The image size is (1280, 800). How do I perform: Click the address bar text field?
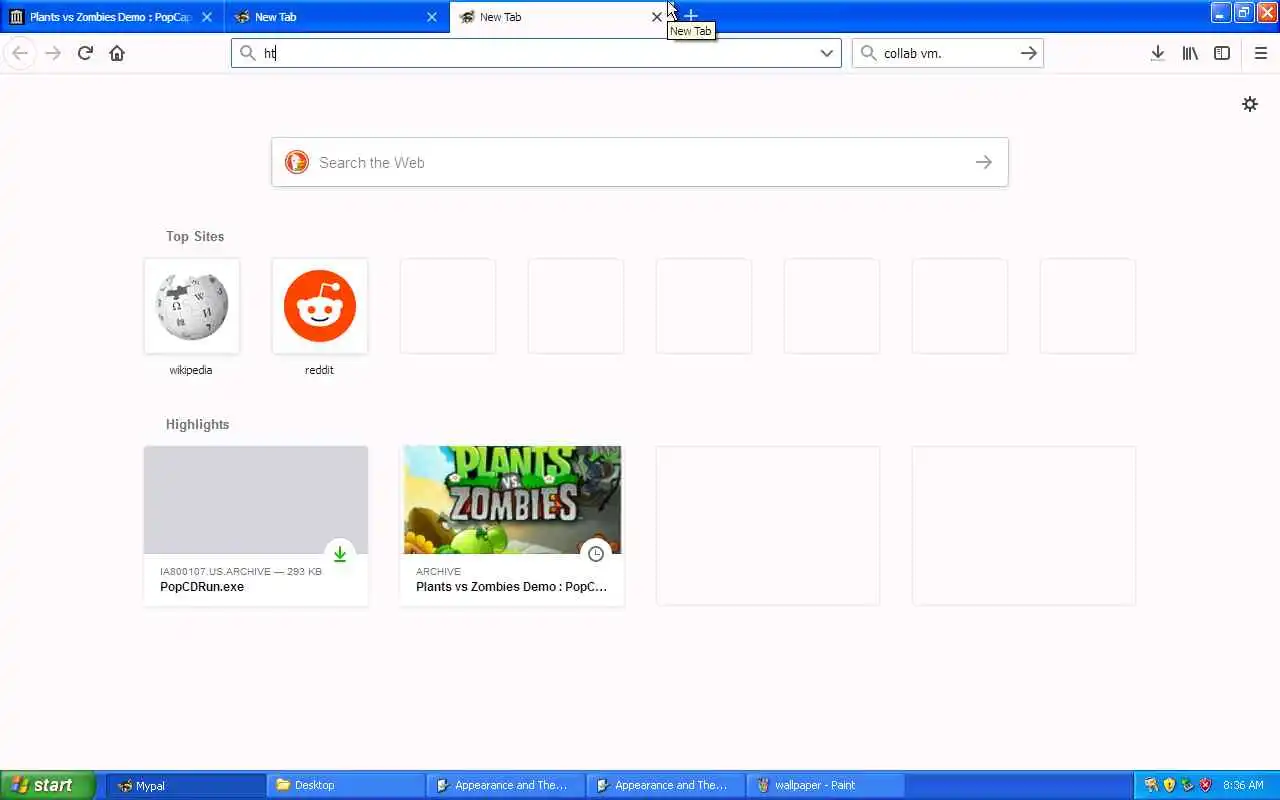pyautogui.click(x=538, y=53)
